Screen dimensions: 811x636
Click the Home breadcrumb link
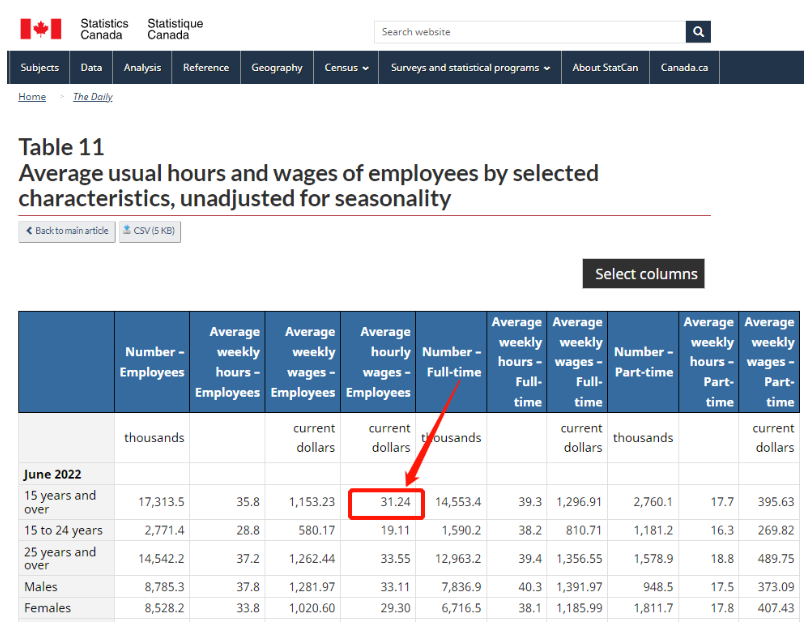(32, 97)
